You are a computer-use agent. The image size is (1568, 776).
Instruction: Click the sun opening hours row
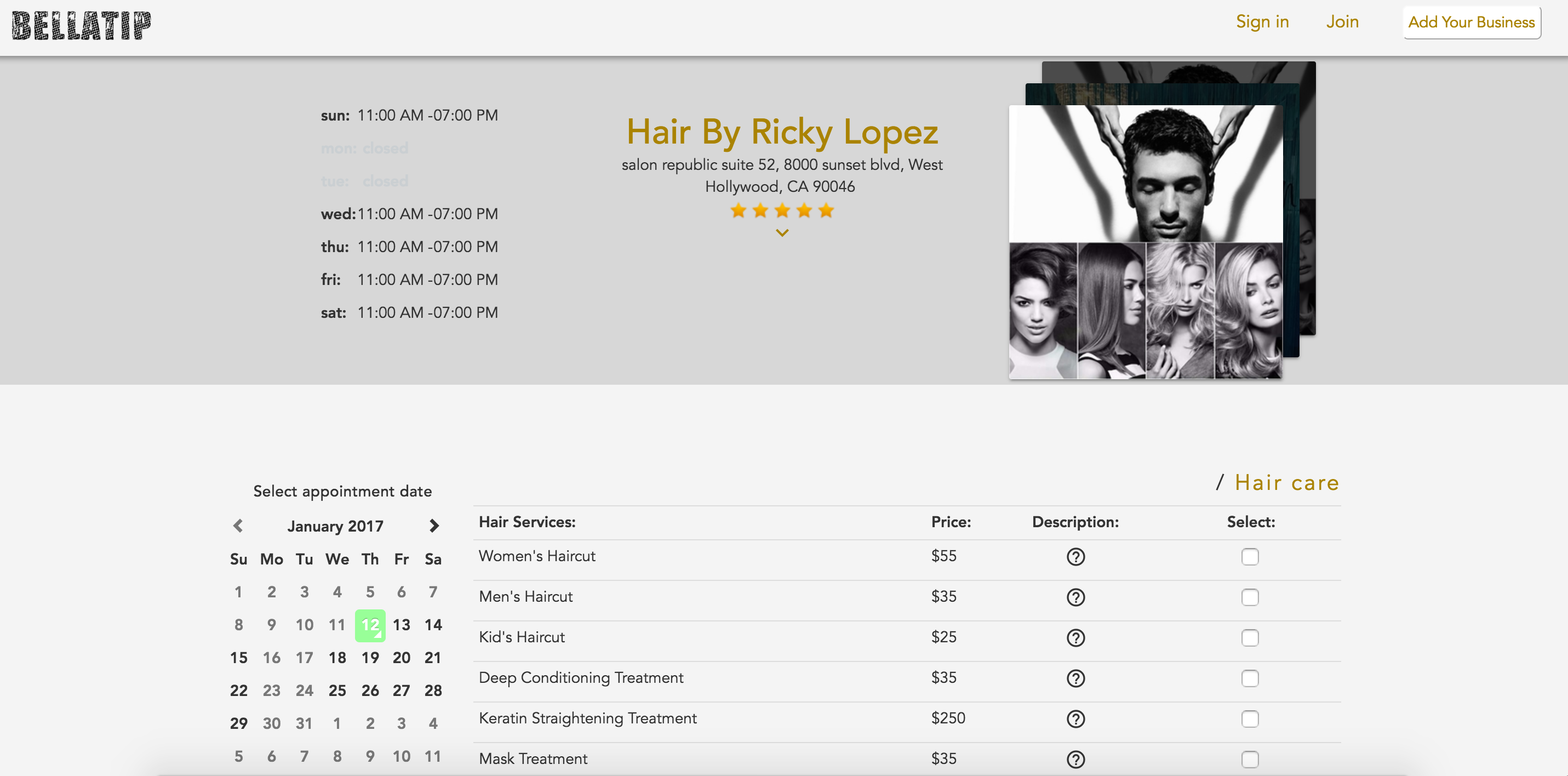[409, 115]
